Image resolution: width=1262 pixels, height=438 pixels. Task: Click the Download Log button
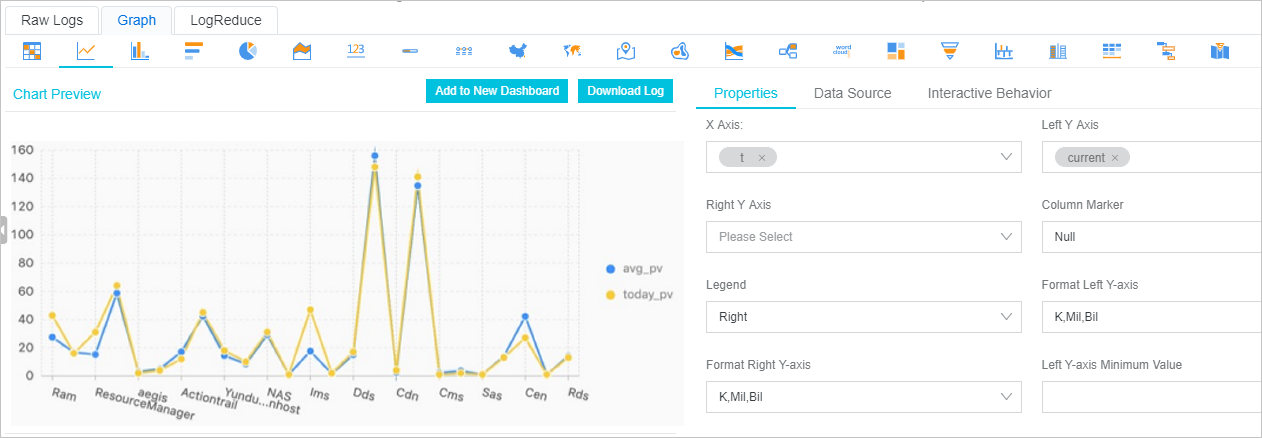tap(625, 91)
